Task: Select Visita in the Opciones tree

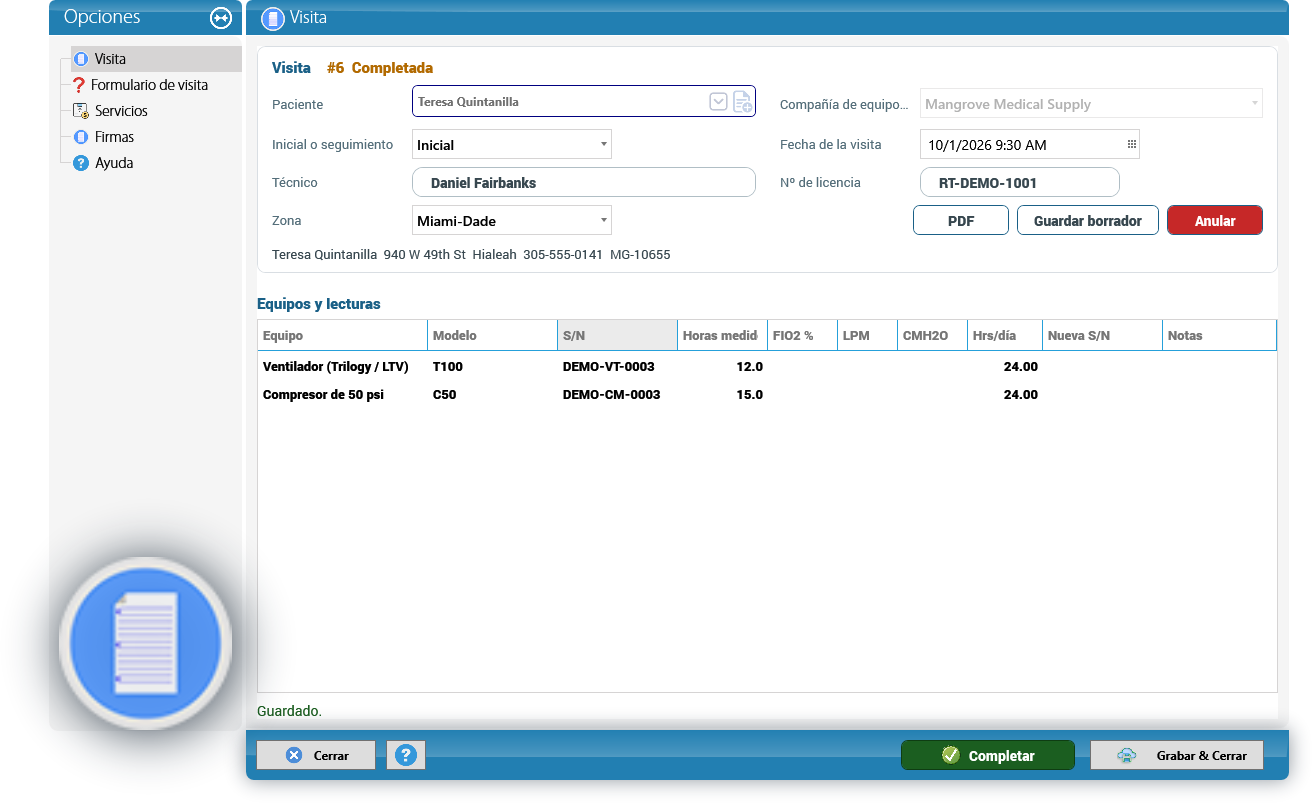Action: (x=157, y=59)
